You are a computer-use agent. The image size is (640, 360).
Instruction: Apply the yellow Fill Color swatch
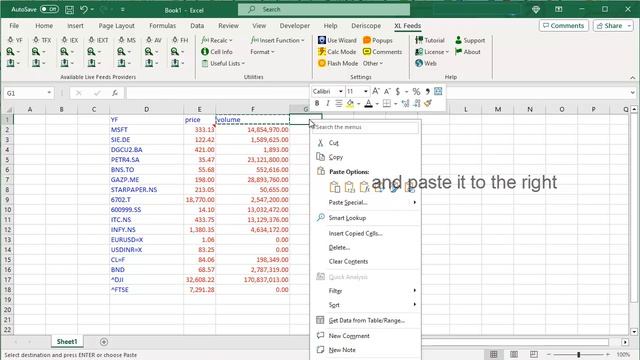point(350,104)
